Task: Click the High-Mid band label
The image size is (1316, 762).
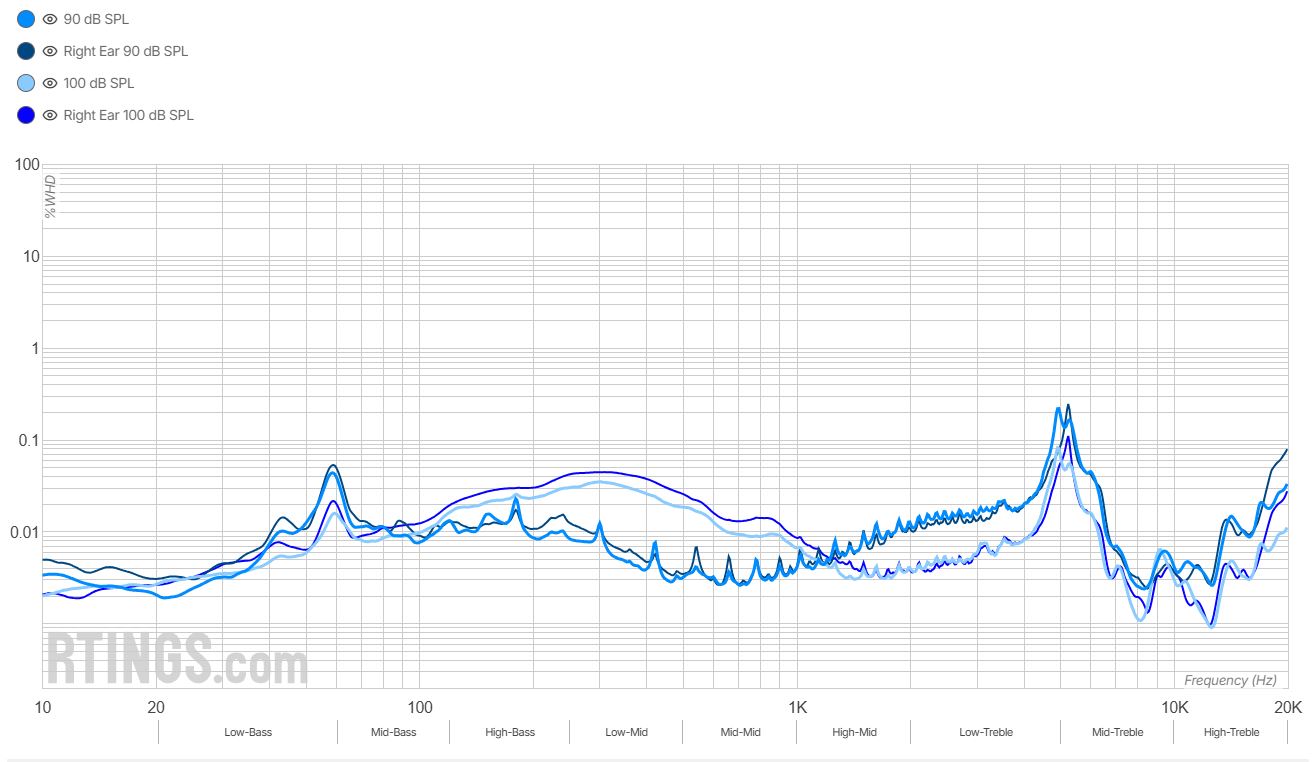Action: coord(854,732)
